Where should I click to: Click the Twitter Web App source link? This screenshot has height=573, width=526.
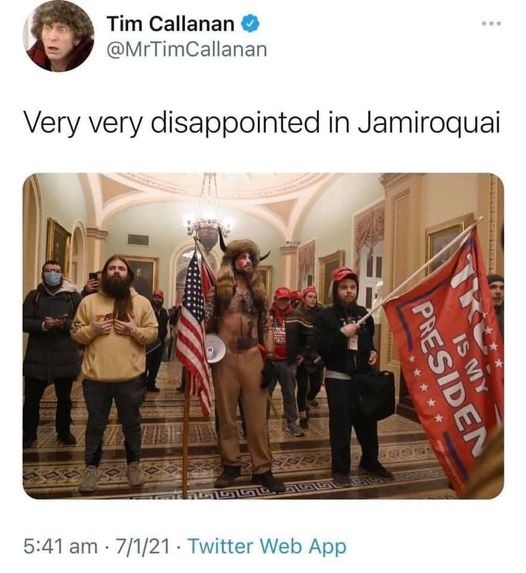pos(267,547)
